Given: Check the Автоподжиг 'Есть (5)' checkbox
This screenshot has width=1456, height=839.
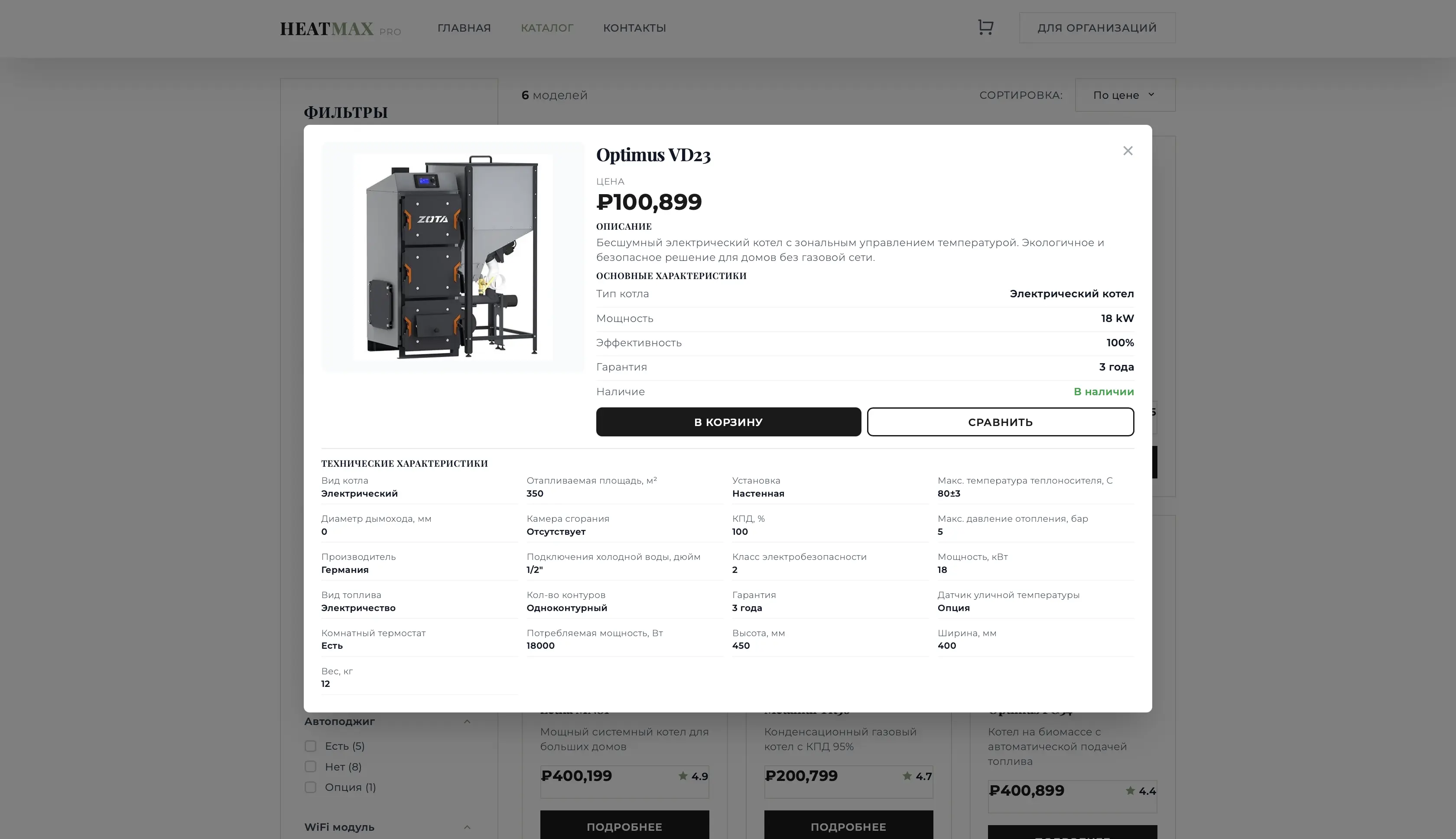Looking at the screenshot, I should point(311,746).
